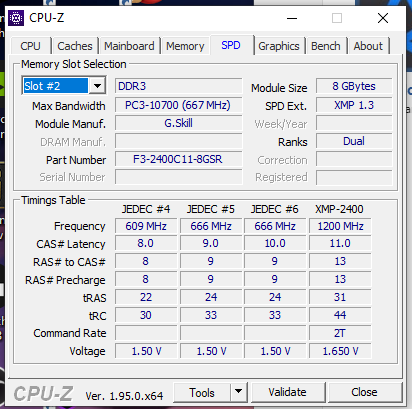Open the Tools dropdown arrow
412x409 pixels.
click(238, 391)
